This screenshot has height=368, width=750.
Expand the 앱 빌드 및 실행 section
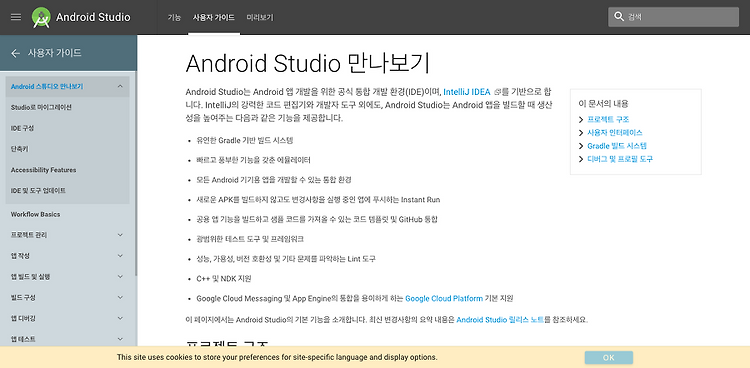[x=120, y=277]
